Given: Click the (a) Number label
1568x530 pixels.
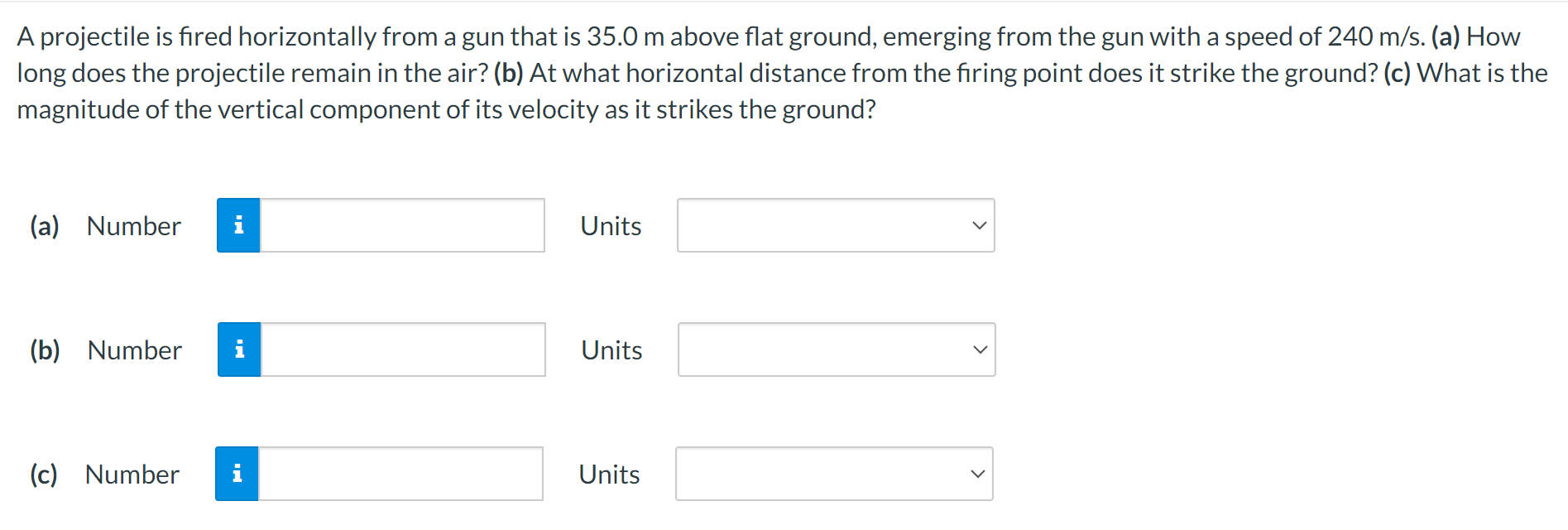Looking at the screenshot, I should click(133, 225).
